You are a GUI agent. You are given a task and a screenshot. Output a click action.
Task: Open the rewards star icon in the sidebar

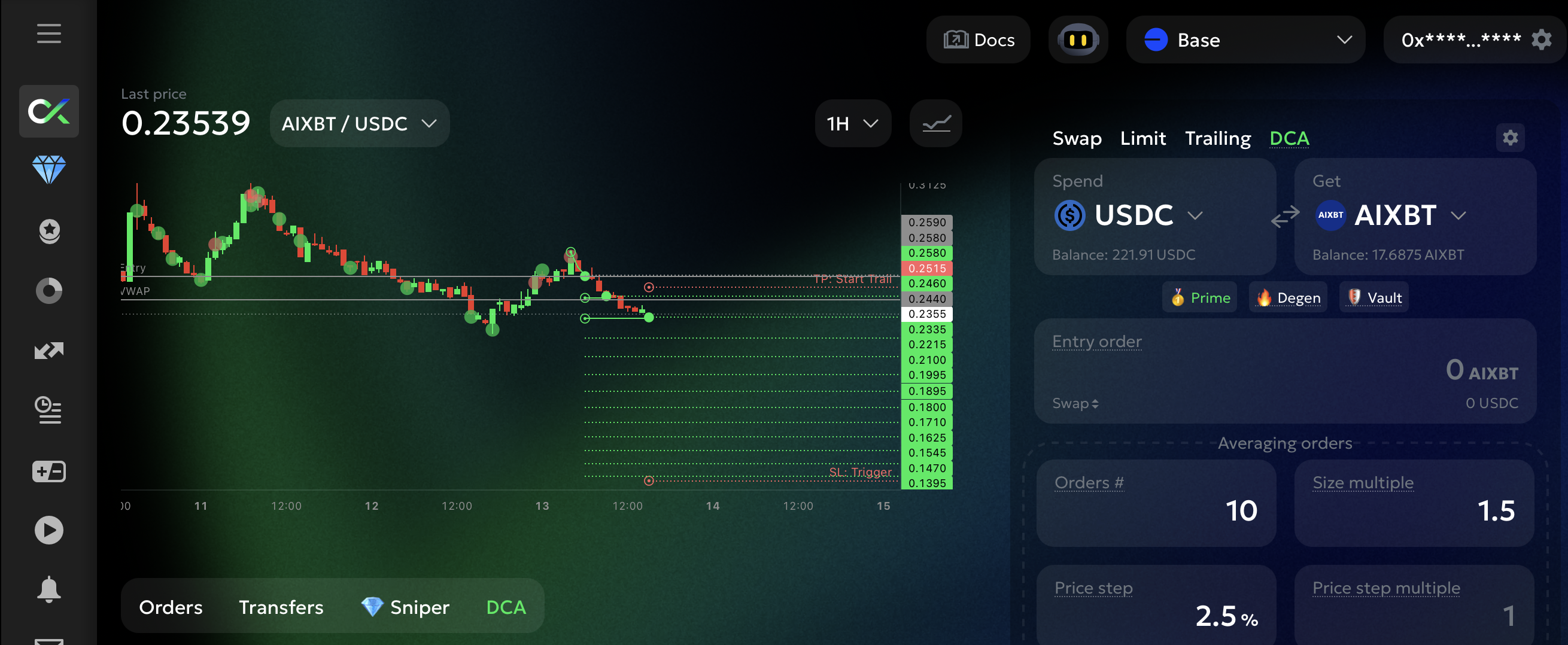(48, 230)
